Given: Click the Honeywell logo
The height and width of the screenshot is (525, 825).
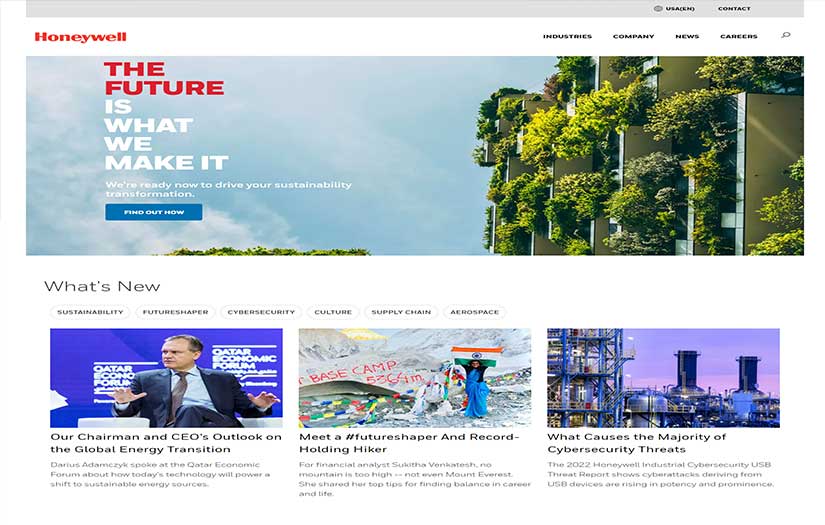Looking at the screenshot, I should (x=81, y=37).
